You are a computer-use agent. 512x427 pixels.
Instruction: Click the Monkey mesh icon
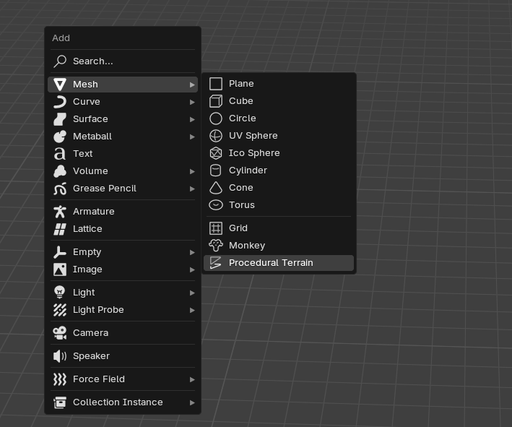[216, 246]
